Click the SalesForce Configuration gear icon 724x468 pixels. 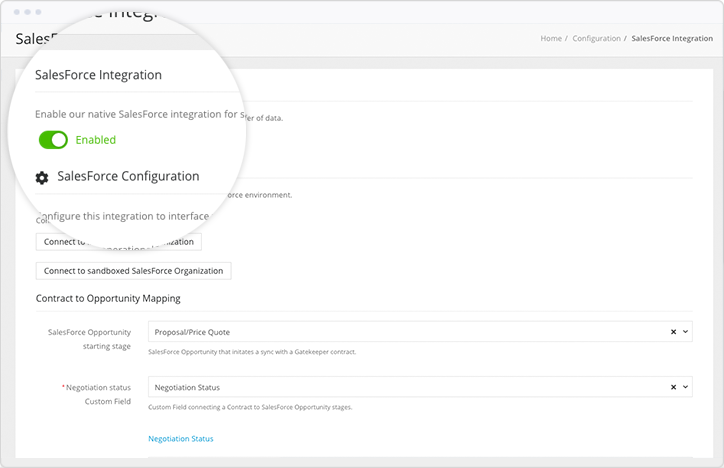pos(42,178)
